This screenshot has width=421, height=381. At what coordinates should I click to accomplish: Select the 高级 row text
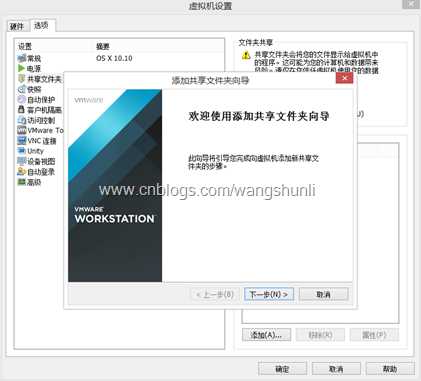coord(34,182)
